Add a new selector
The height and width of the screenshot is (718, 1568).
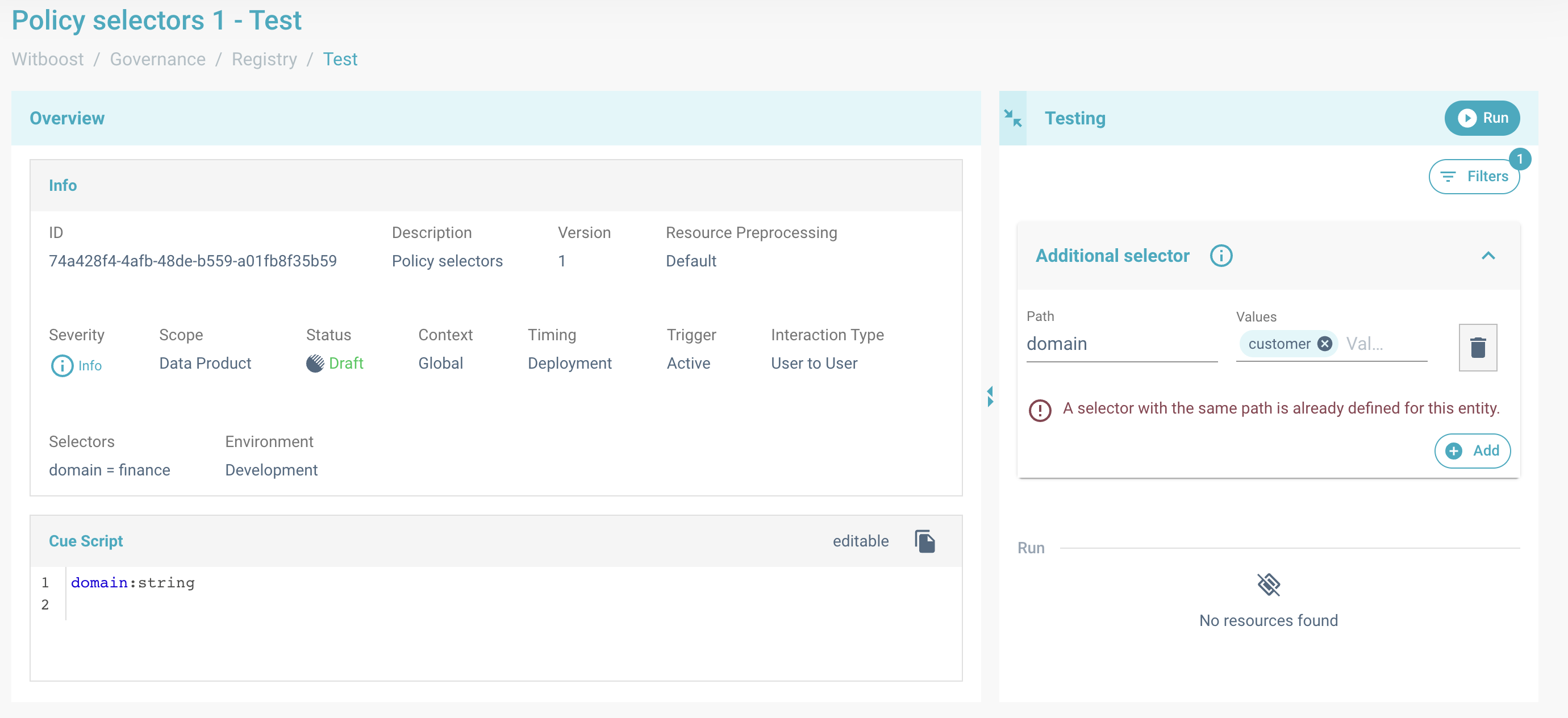[1472, 451]
